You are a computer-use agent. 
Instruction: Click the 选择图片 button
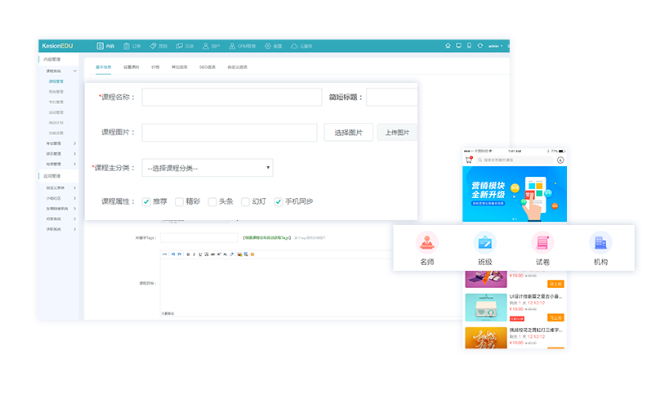coord(348,132)
